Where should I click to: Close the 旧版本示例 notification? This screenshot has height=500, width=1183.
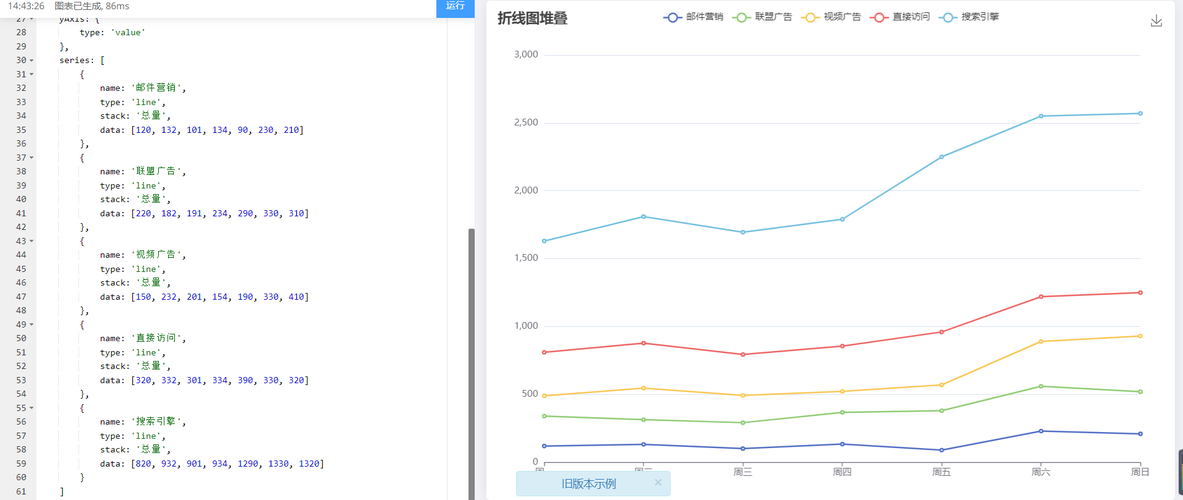pyautogui.click(x=658, y=483)
